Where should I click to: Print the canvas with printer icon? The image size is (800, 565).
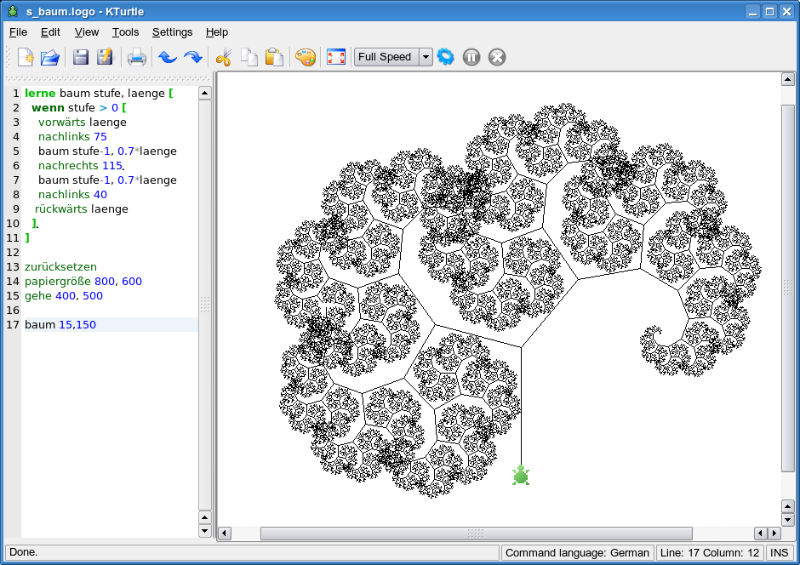136,57
